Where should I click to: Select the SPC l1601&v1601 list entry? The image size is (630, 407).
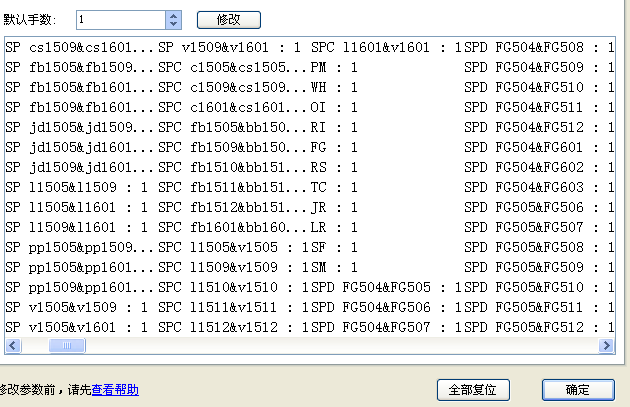pyautogui.click(x=385, y=48)
